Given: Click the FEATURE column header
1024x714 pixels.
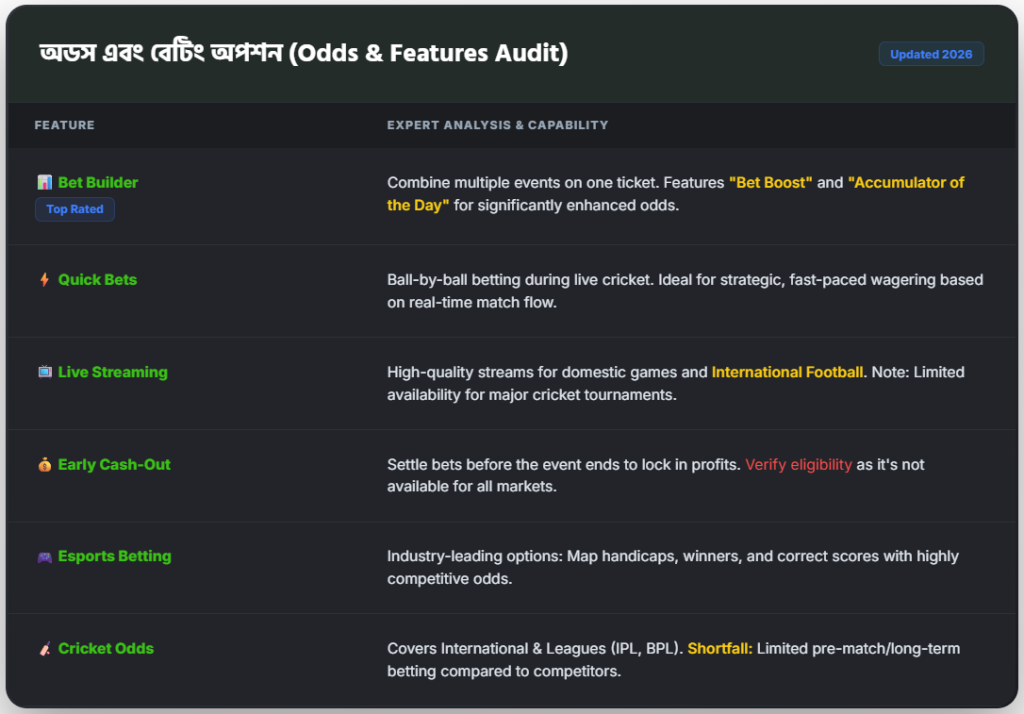Looking at the screenshot, I should 65,126.
